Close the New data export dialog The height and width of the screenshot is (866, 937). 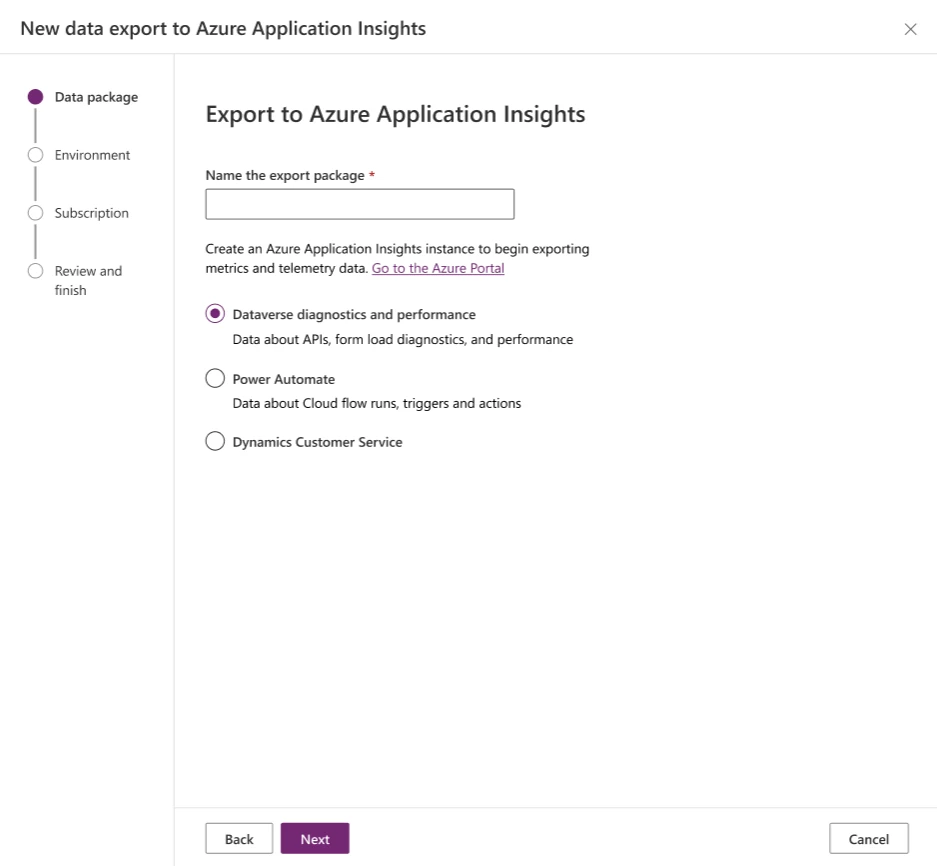point(910,28)
